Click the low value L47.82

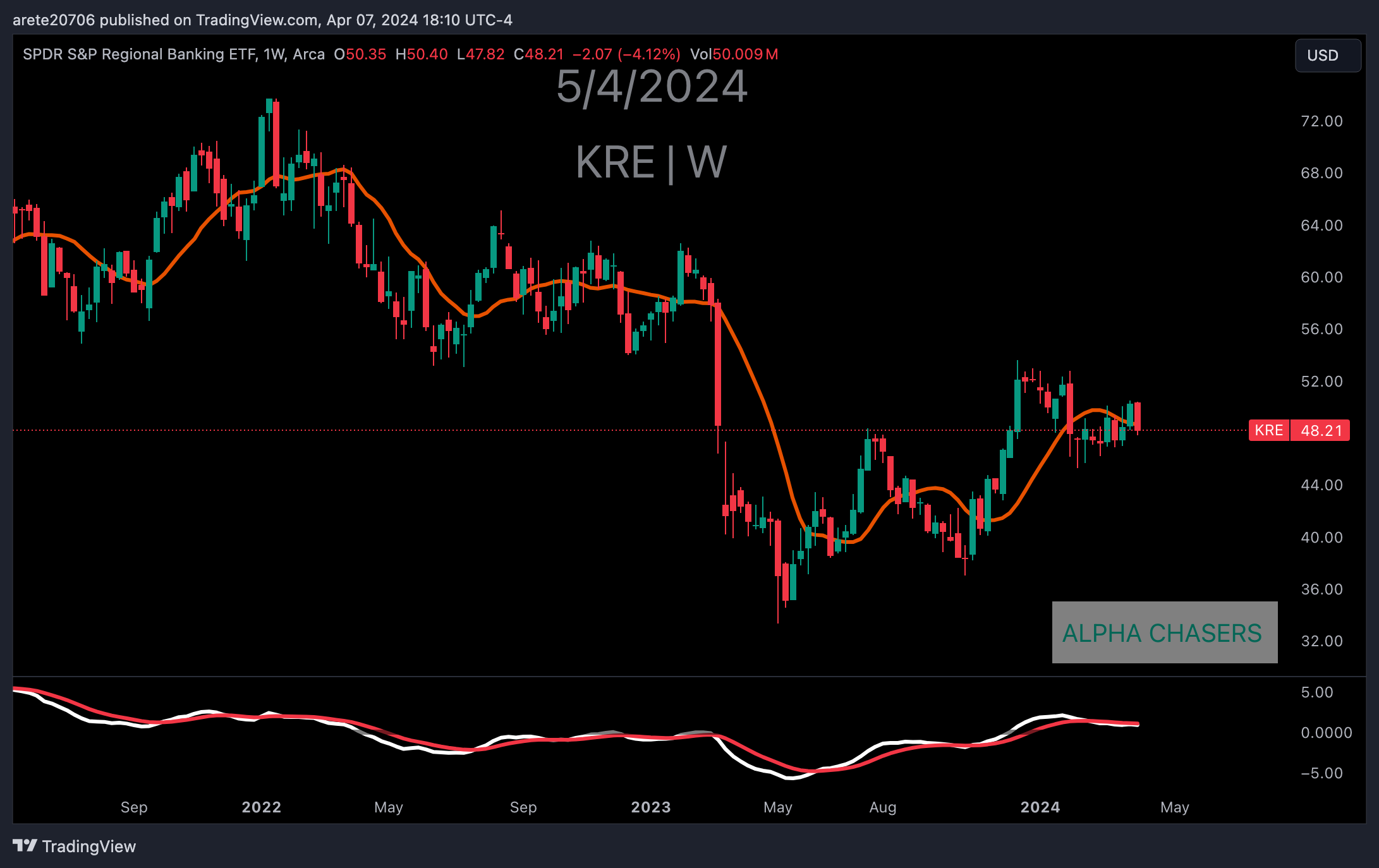[x=480, y=54]
